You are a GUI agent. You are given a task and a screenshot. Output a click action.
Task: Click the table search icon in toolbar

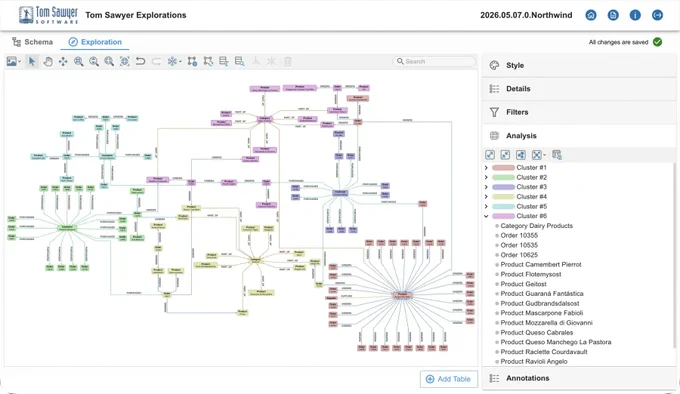239,62
